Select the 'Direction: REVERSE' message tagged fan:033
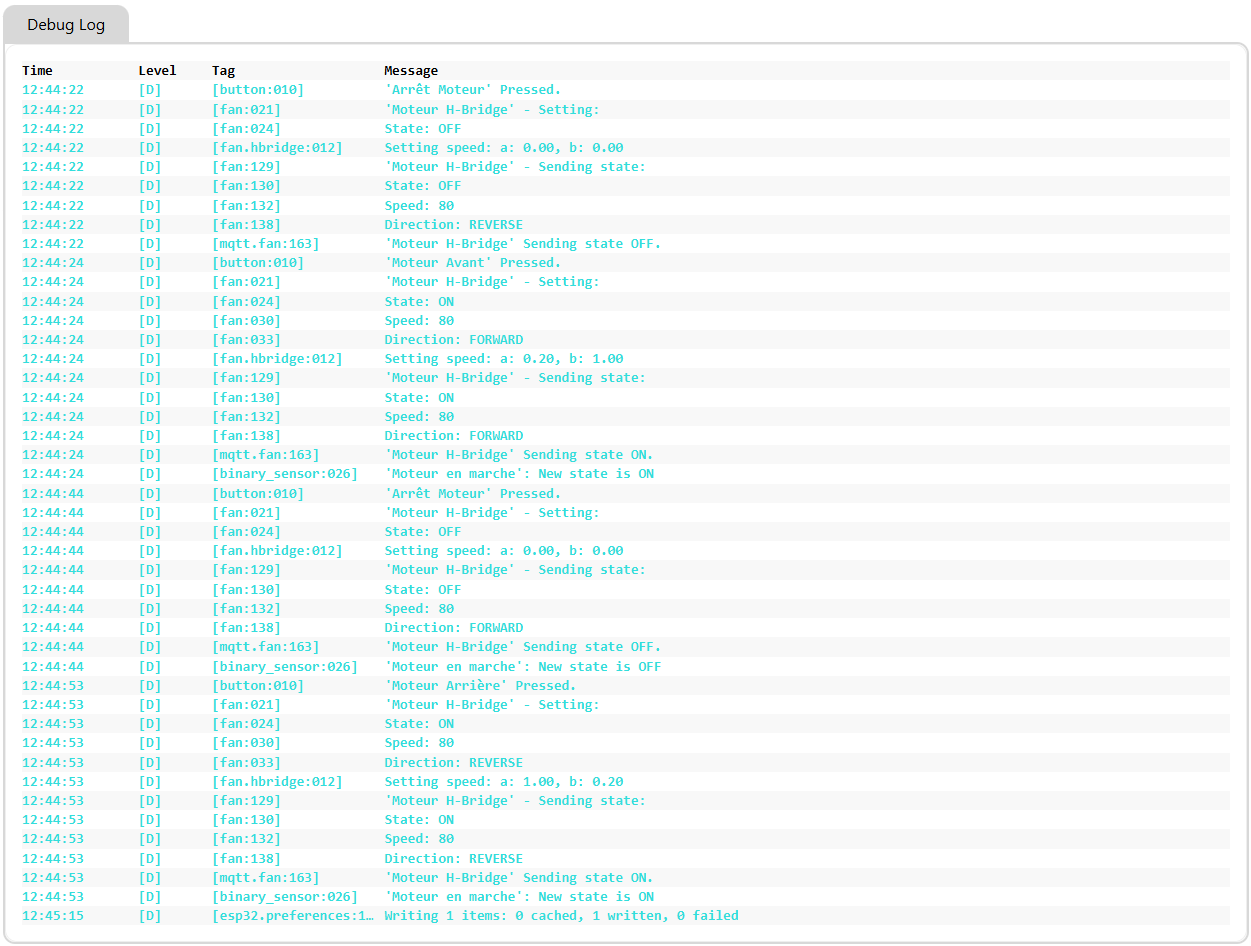This screenshot has width=1251, height=946. point(453,763)
